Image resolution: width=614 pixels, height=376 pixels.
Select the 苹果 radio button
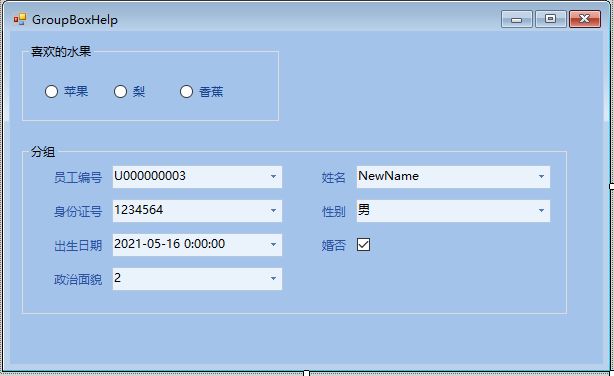pos(51,92)
